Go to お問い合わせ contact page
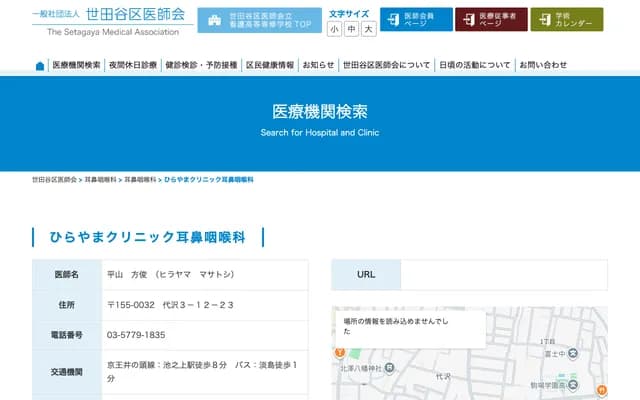This screenshot has height=400, width=640. (543, 65)
